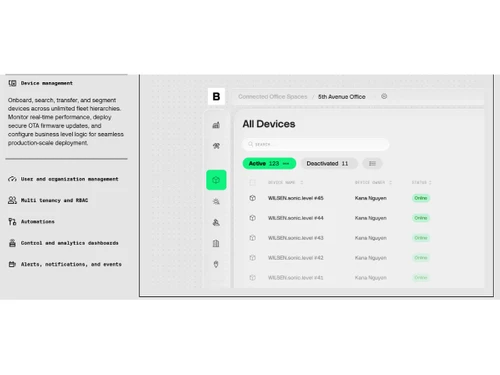The height and width of the screenshot is (375, 500).
Task: Sort by Device Owner column
Action: (373, 182)
